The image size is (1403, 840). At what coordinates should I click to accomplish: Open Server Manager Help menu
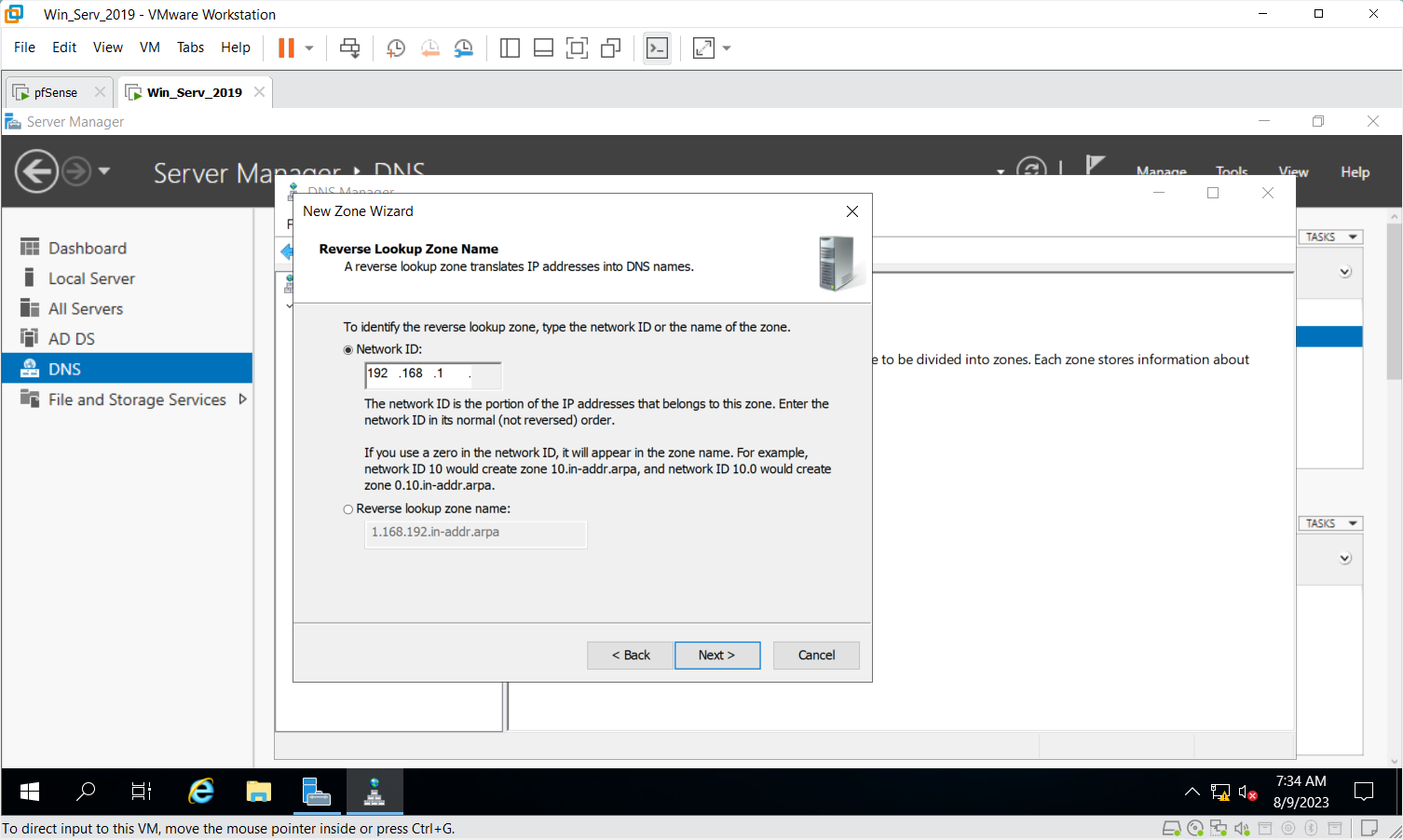click(x=1355, y=171)
